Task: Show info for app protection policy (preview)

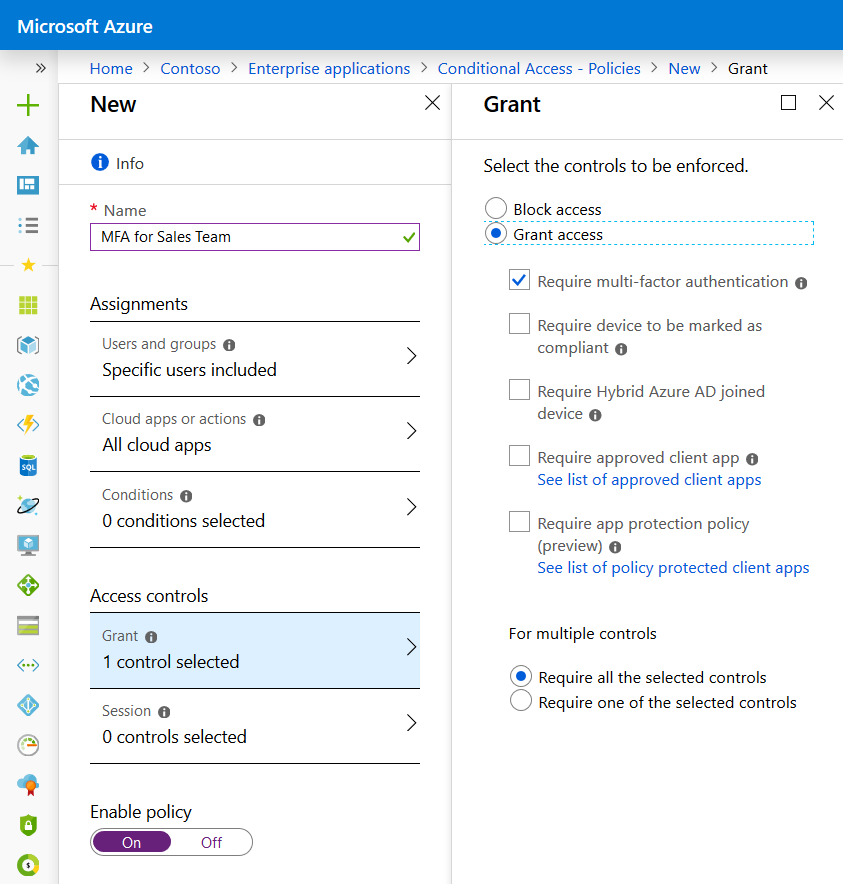Action: pyautogui.click(x=615, y=547)
